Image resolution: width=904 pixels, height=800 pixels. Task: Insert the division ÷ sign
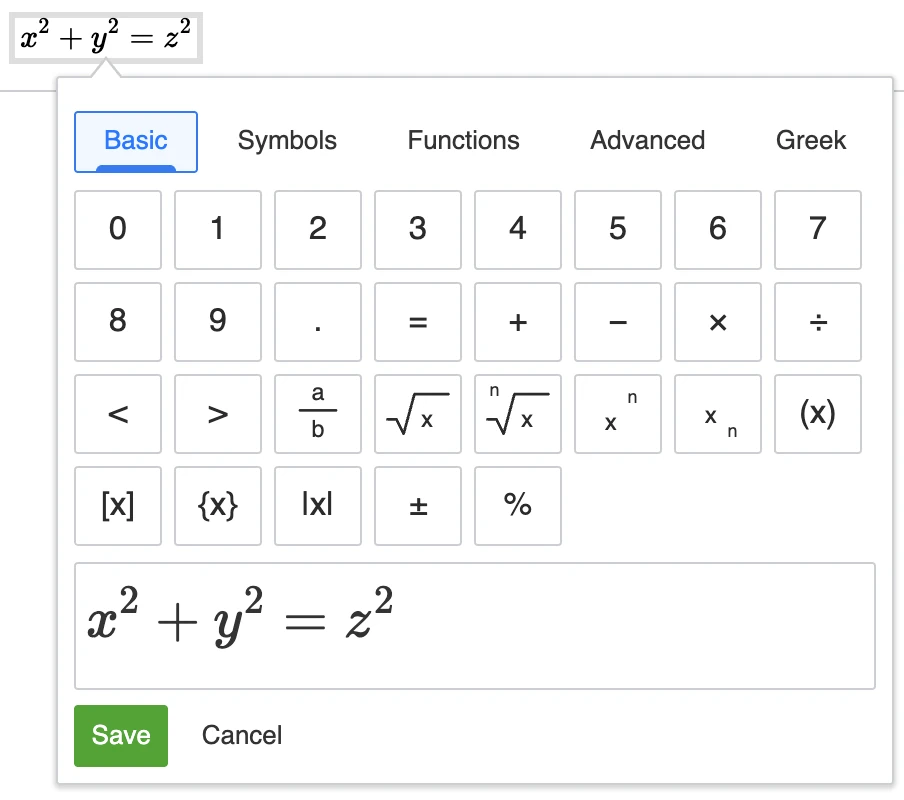[818, 322]
